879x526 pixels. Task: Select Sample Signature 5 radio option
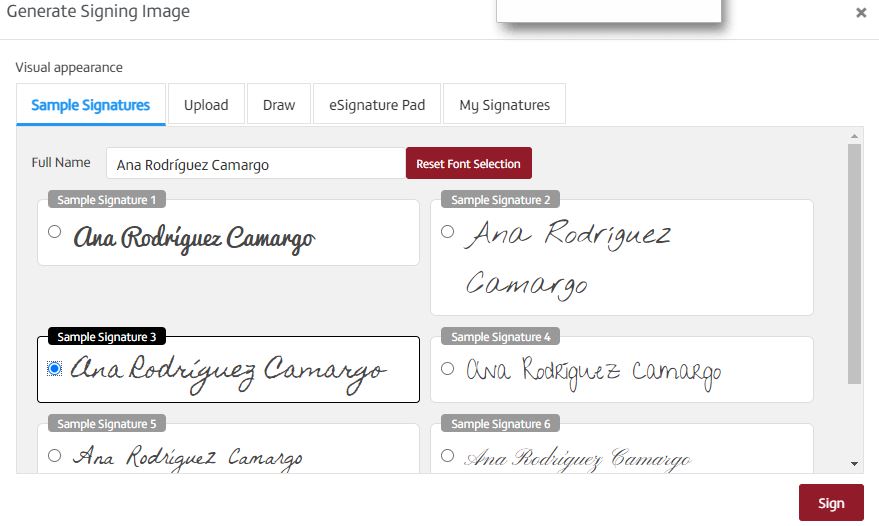tap(55, 456)
